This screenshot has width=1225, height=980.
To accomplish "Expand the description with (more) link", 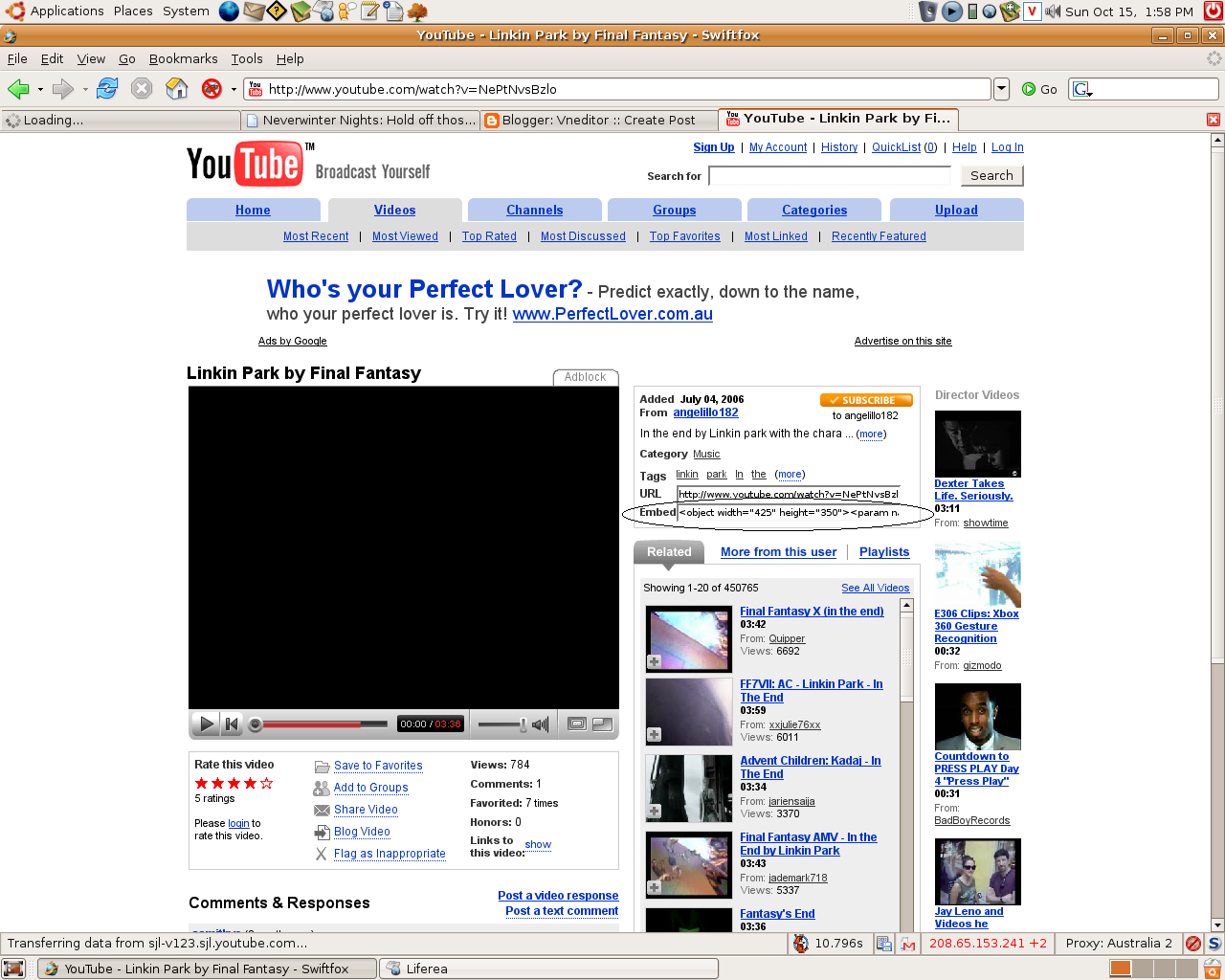I will [871, 434].
